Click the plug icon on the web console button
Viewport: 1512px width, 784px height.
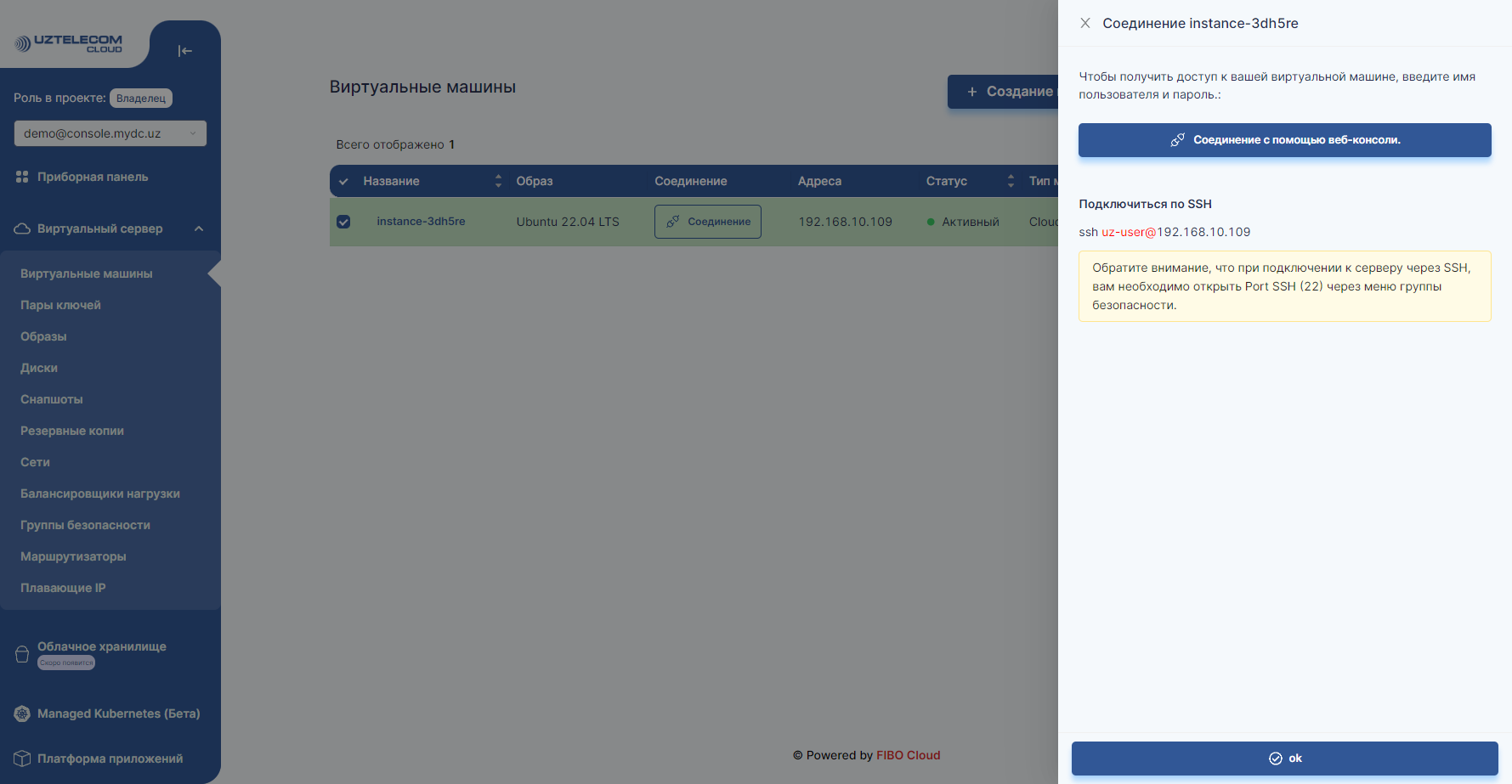tap(1179, 140)
